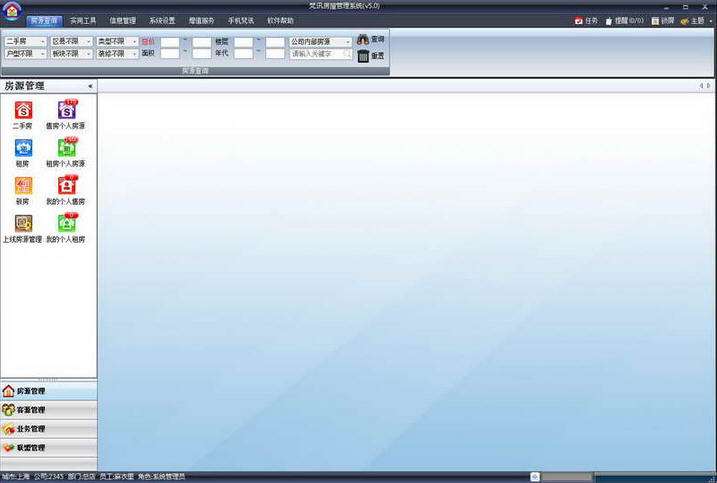
Task: Open 租房个人房源 green icon
Action: pyautogui.click(x=67, y=148)
